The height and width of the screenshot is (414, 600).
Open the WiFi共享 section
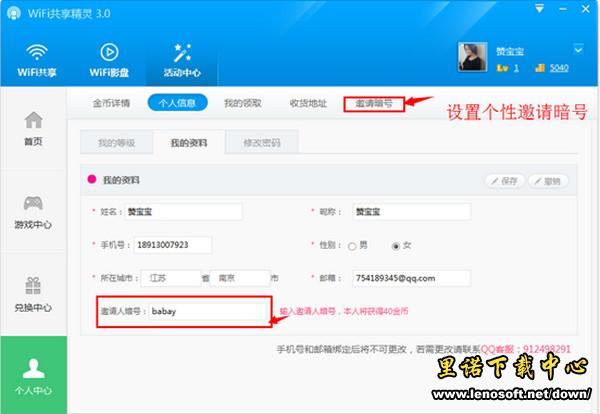(37, 60)
